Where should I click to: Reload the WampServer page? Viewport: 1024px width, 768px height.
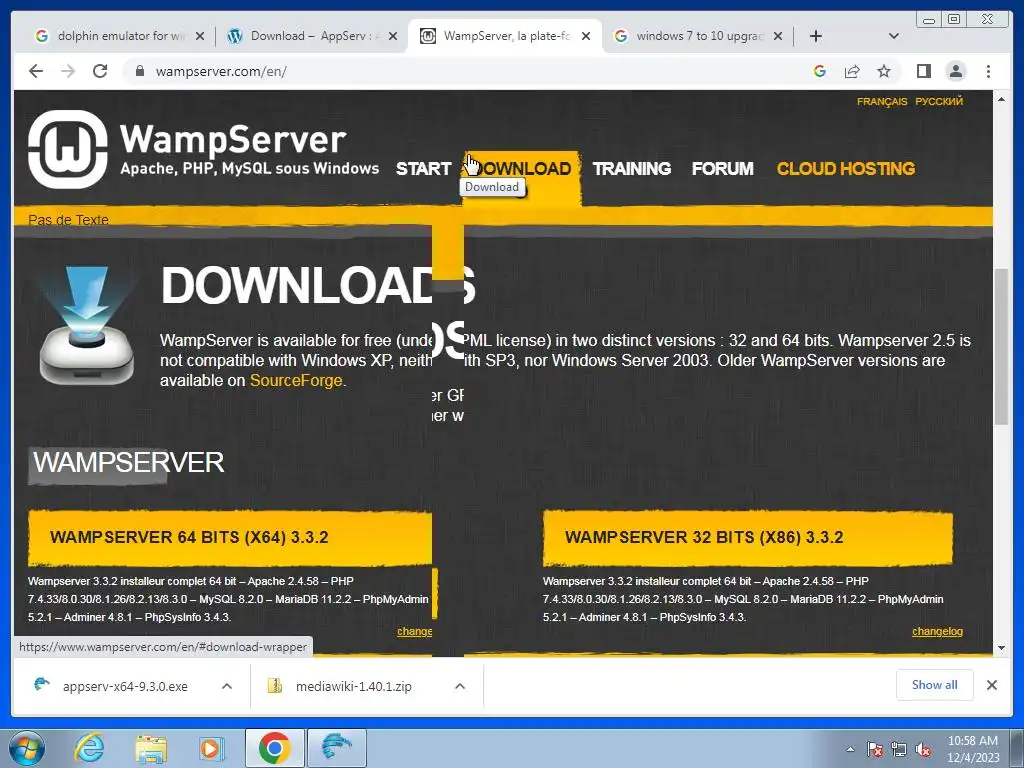pos(100,71)
